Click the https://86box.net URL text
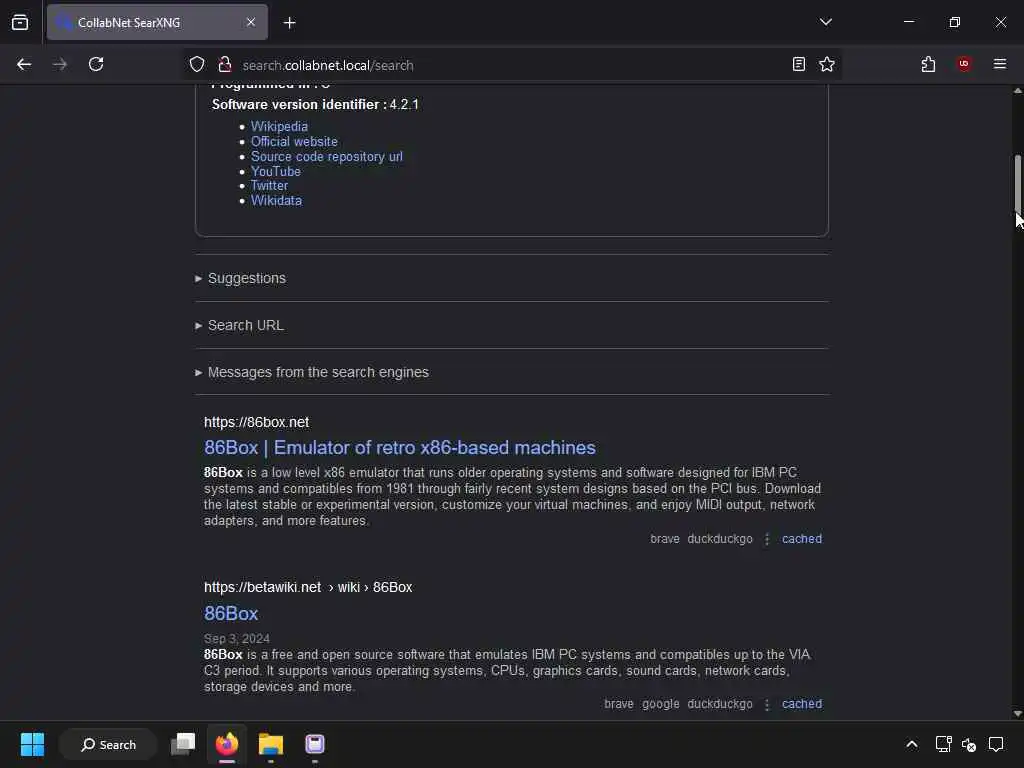 256,423
